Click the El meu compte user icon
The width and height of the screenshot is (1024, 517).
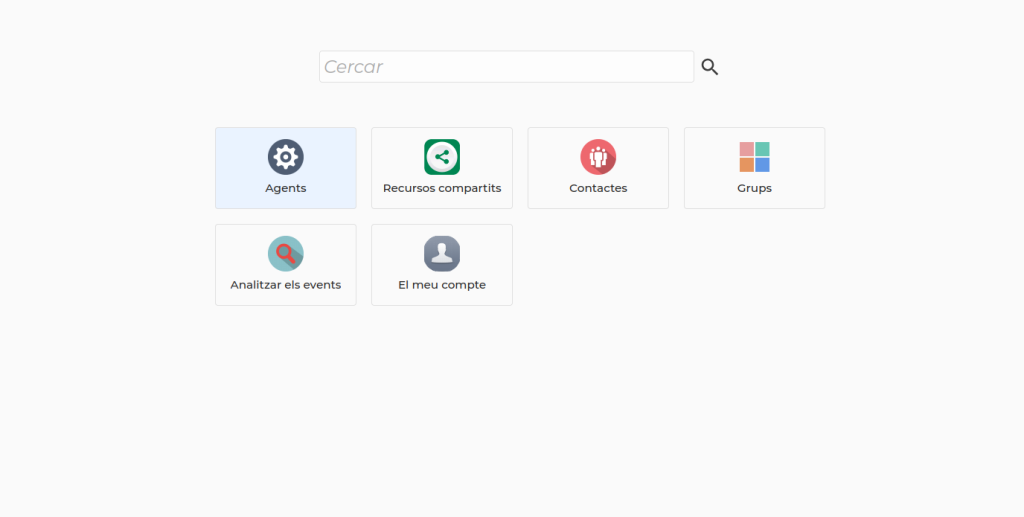tap(442, 254)
